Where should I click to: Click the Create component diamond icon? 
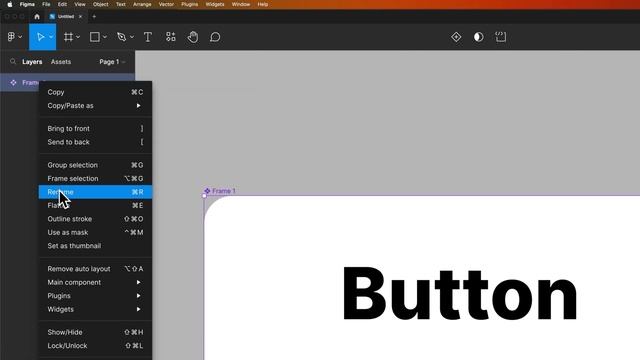[x=456, y=37]
